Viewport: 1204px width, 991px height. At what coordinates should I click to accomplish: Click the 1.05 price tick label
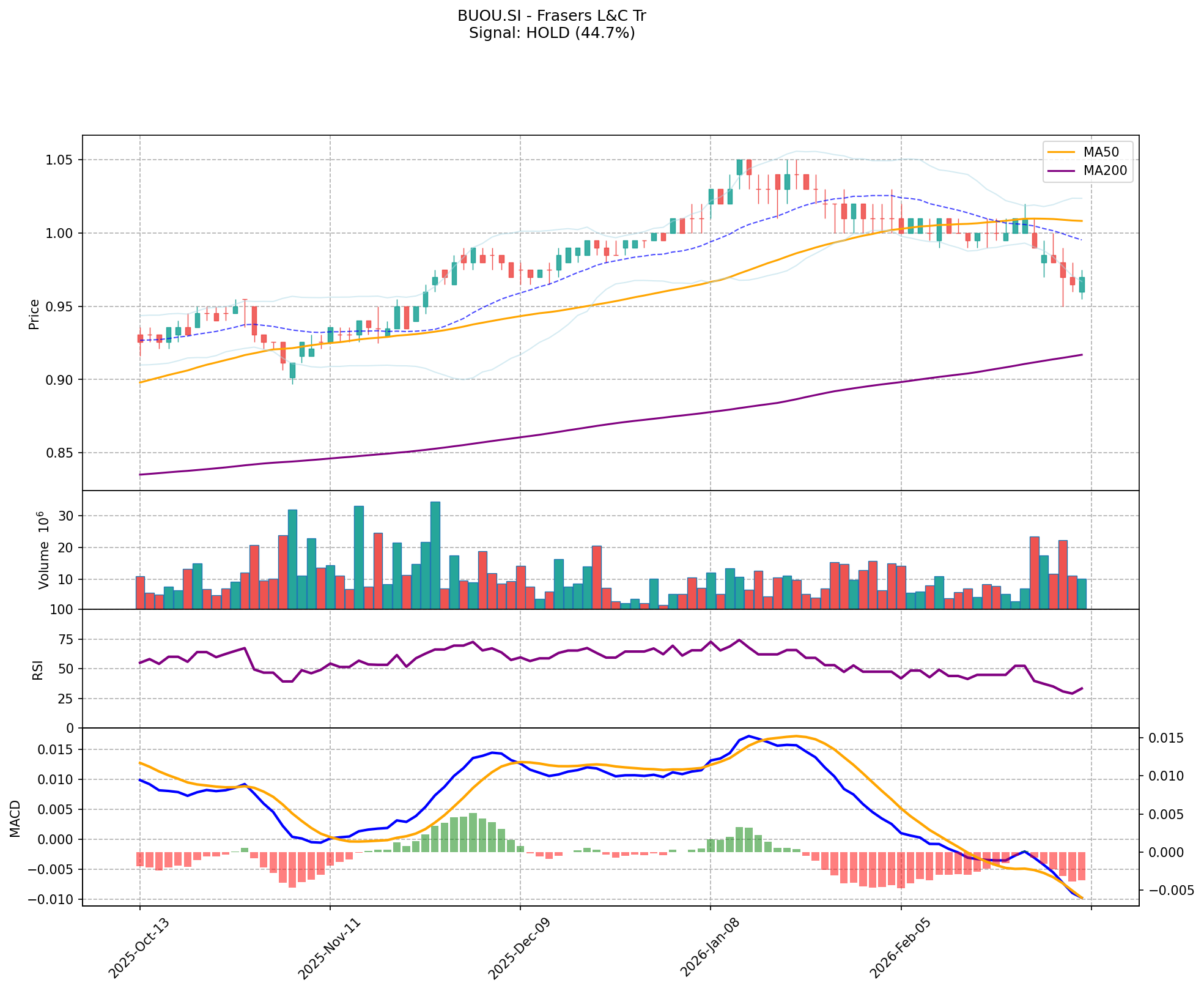(60, 160)
